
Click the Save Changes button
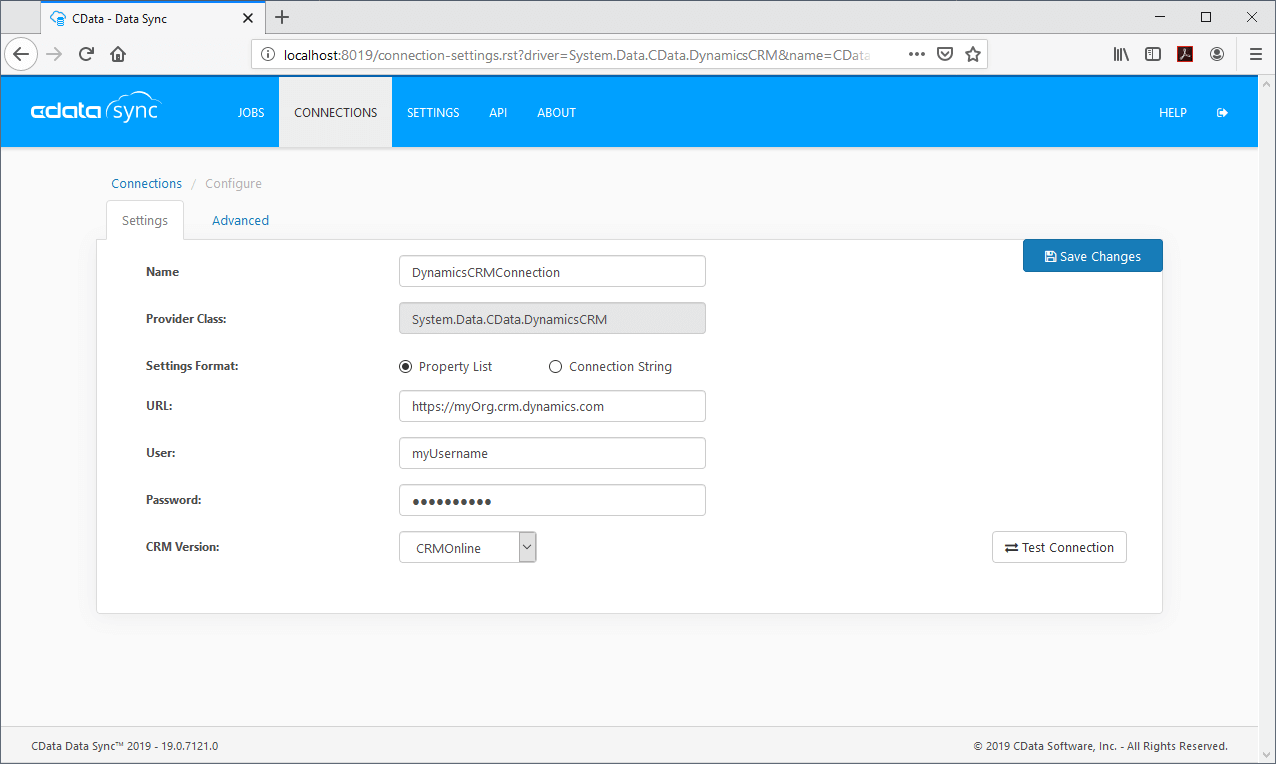pos(1092,256)
